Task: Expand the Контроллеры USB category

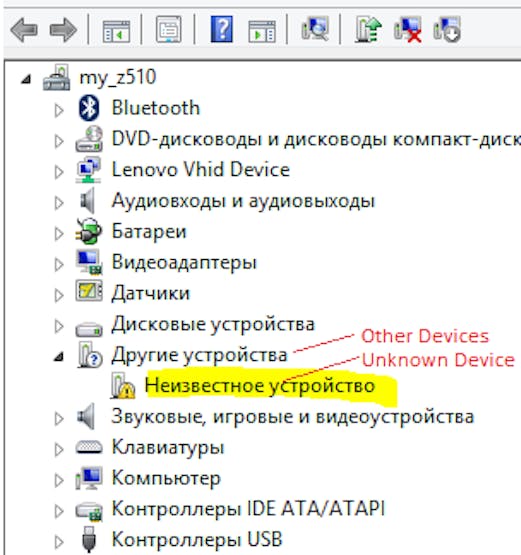Action: [x=59, y=542]
